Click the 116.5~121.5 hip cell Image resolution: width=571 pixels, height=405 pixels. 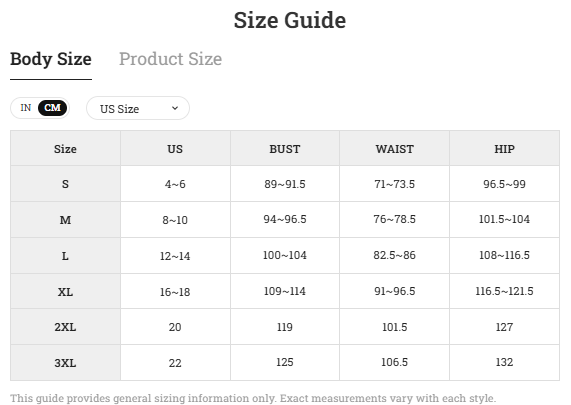[504, 291]
